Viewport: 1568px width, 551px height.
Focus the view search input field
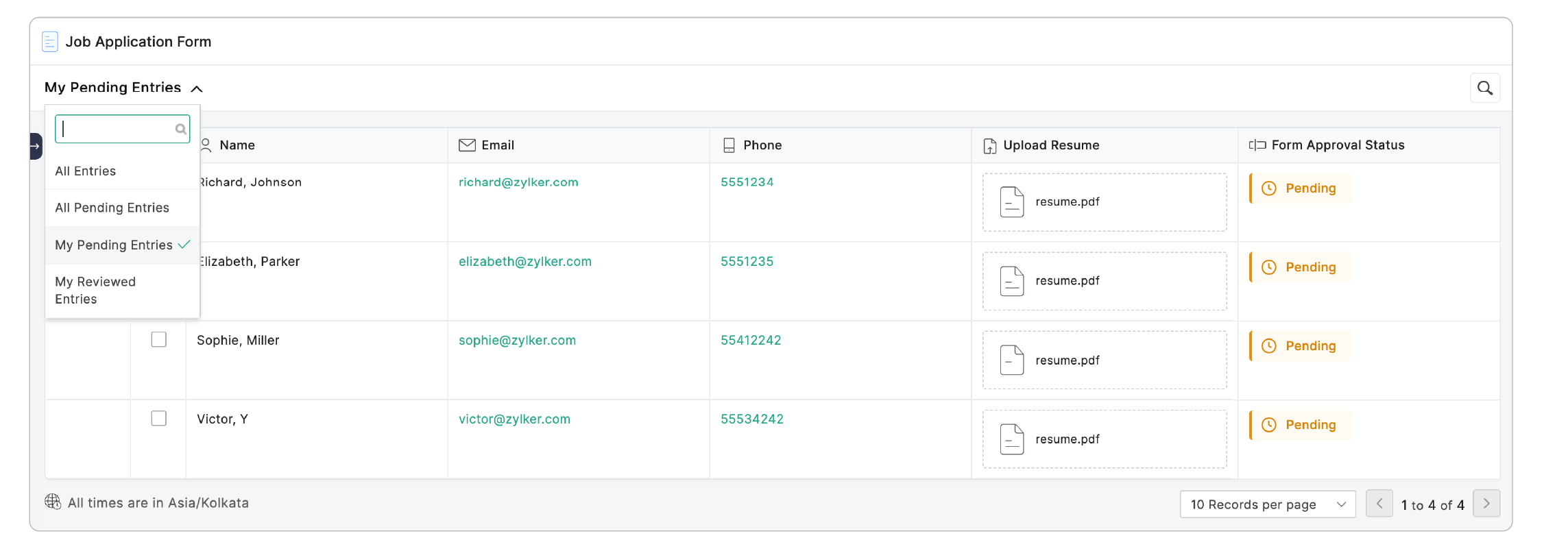point(117,129)
